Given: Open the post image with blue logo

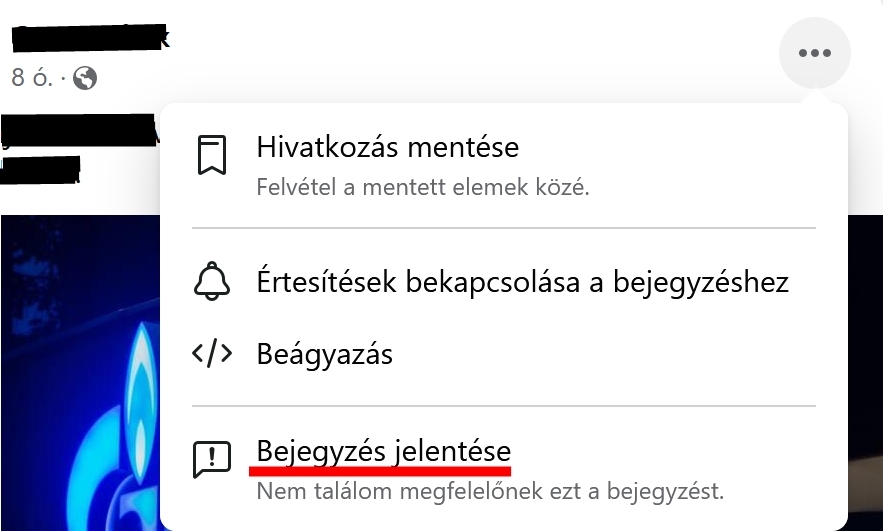Looking at the screenshot, I should tap(80, 373).
